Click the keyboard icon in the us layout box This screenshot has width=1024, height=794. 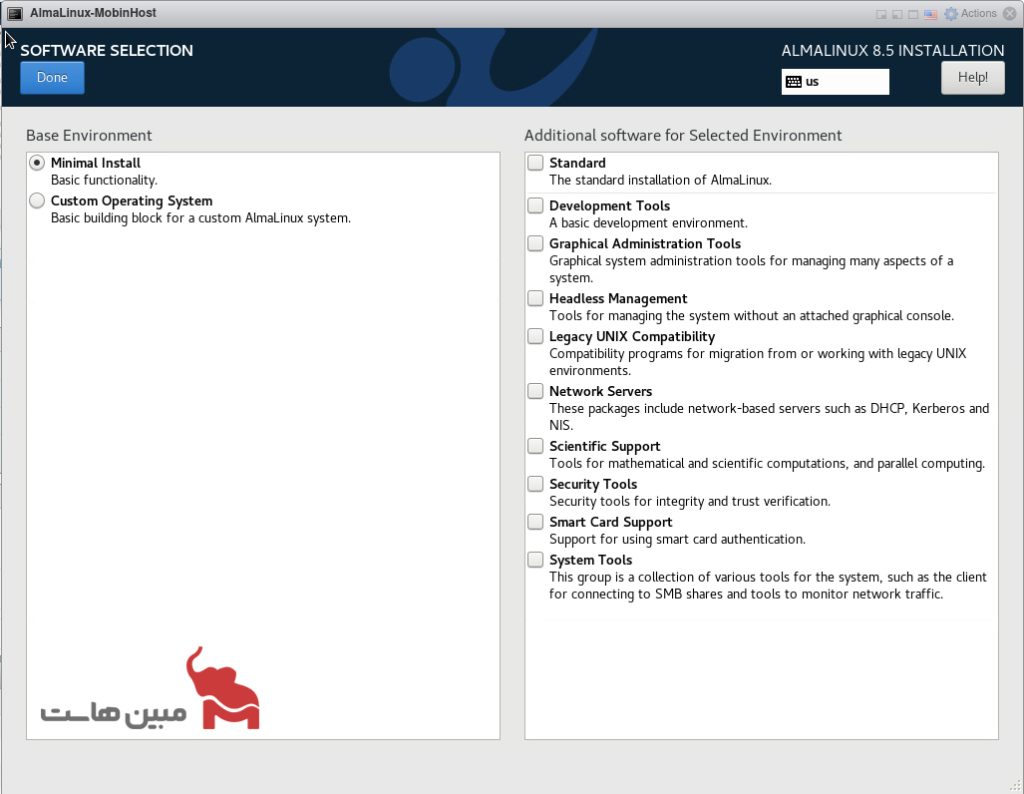793,82
